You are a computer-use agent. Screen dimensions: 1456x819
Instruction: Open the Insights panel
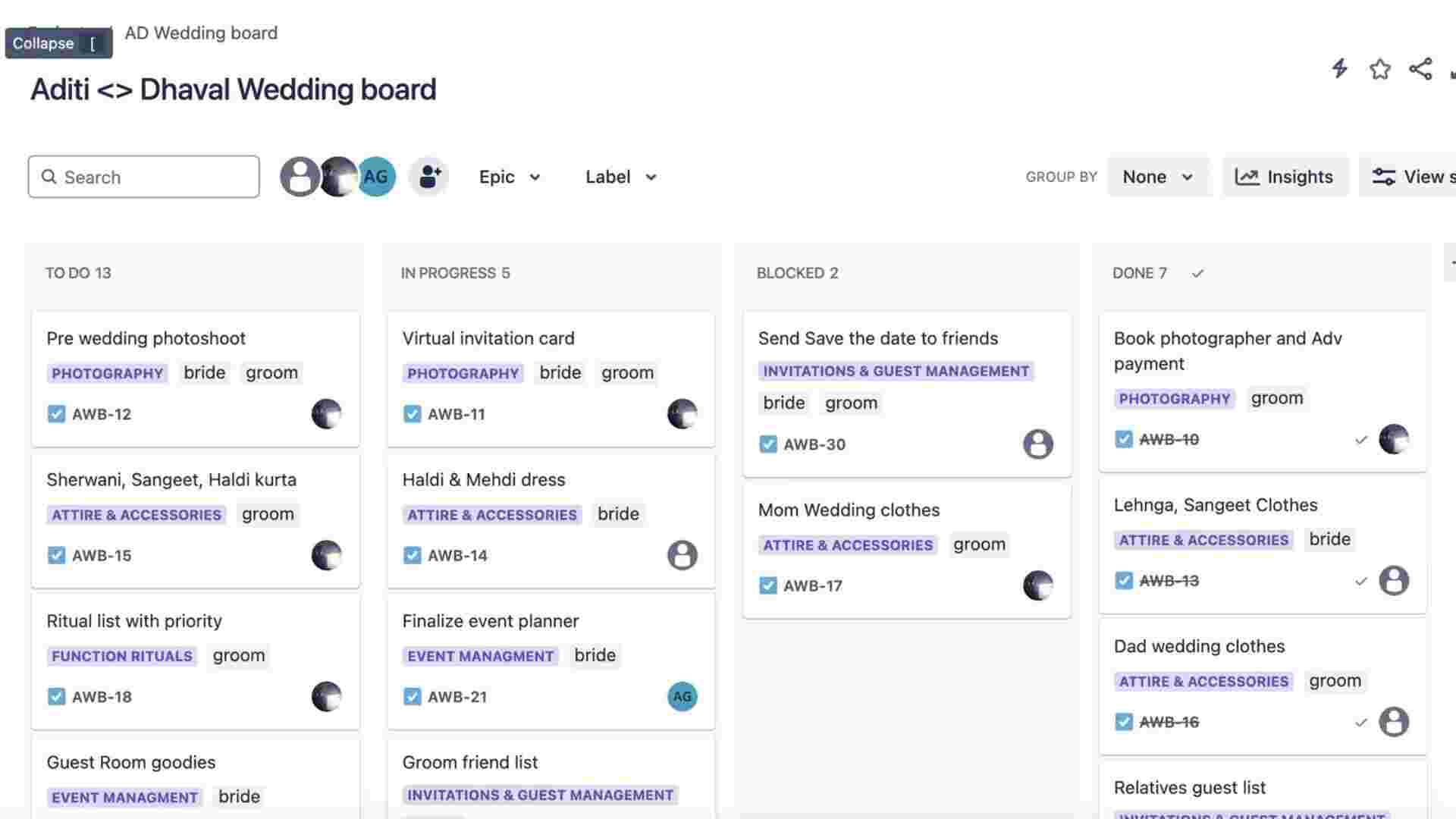click(1285, 177)
